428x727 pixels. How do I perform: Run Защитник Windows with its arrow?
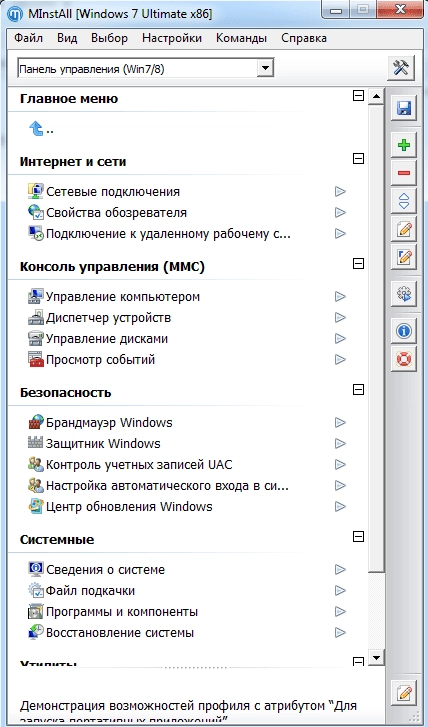tap(340, 443)
